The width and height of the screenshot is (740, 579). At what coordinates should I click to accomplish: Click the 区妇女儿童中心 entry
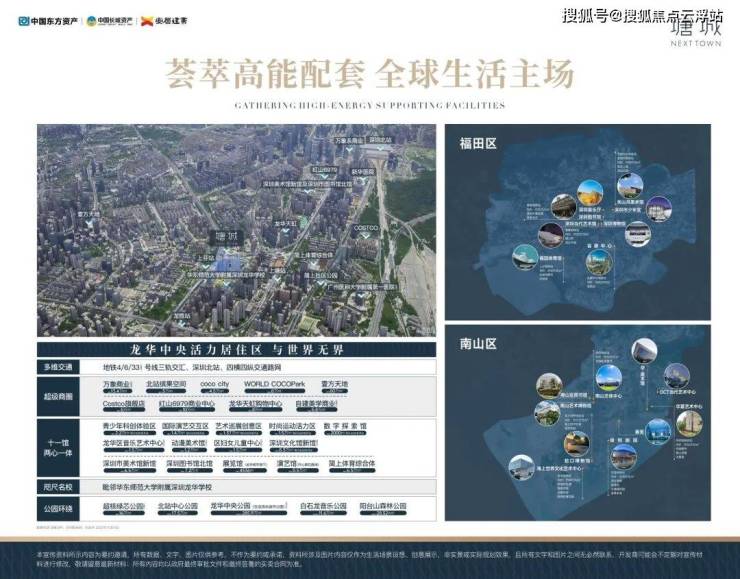[238, 446]
